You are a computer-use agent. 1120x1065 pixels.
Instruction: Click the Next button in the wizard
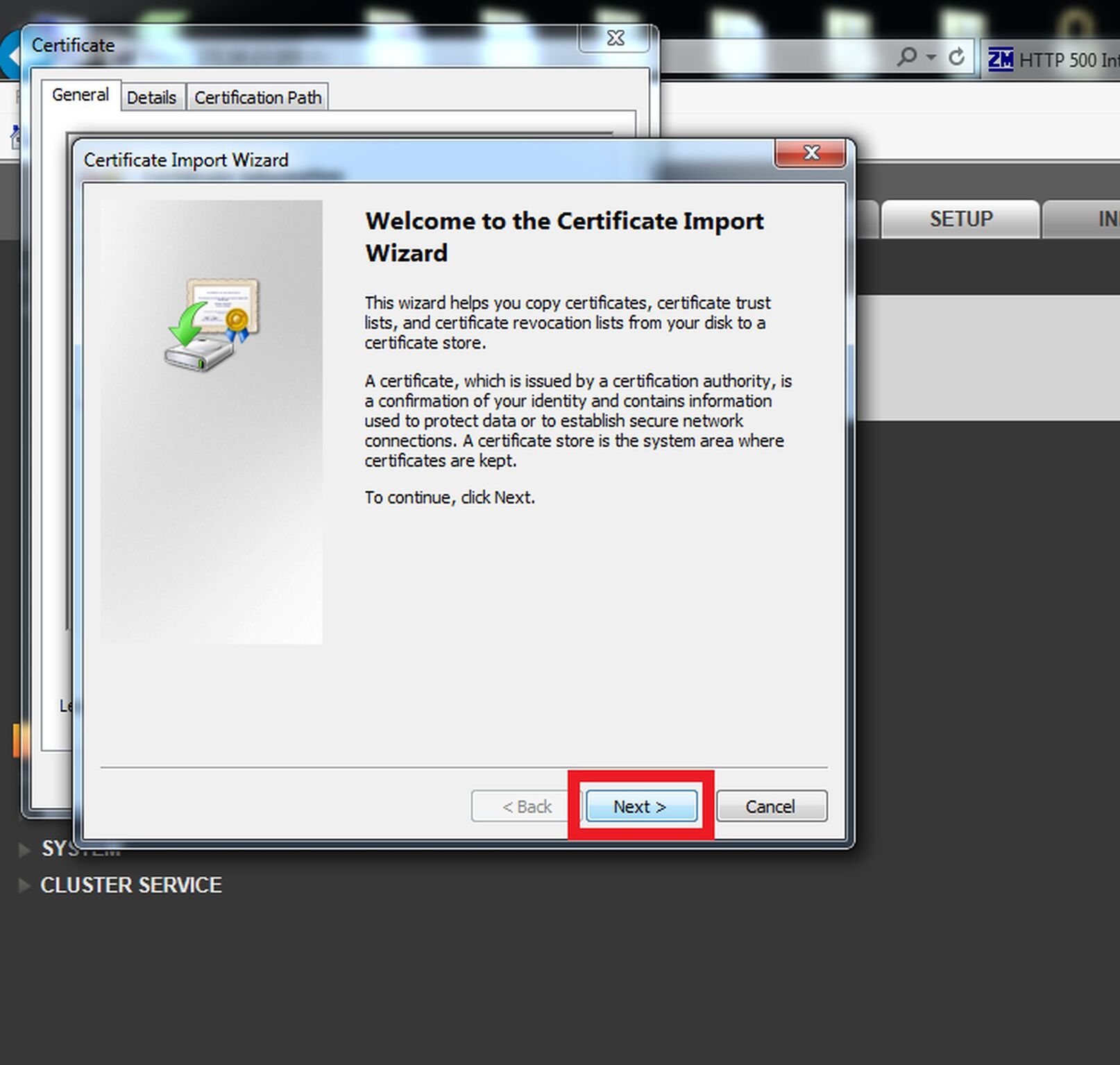click(x=641, y=806)
